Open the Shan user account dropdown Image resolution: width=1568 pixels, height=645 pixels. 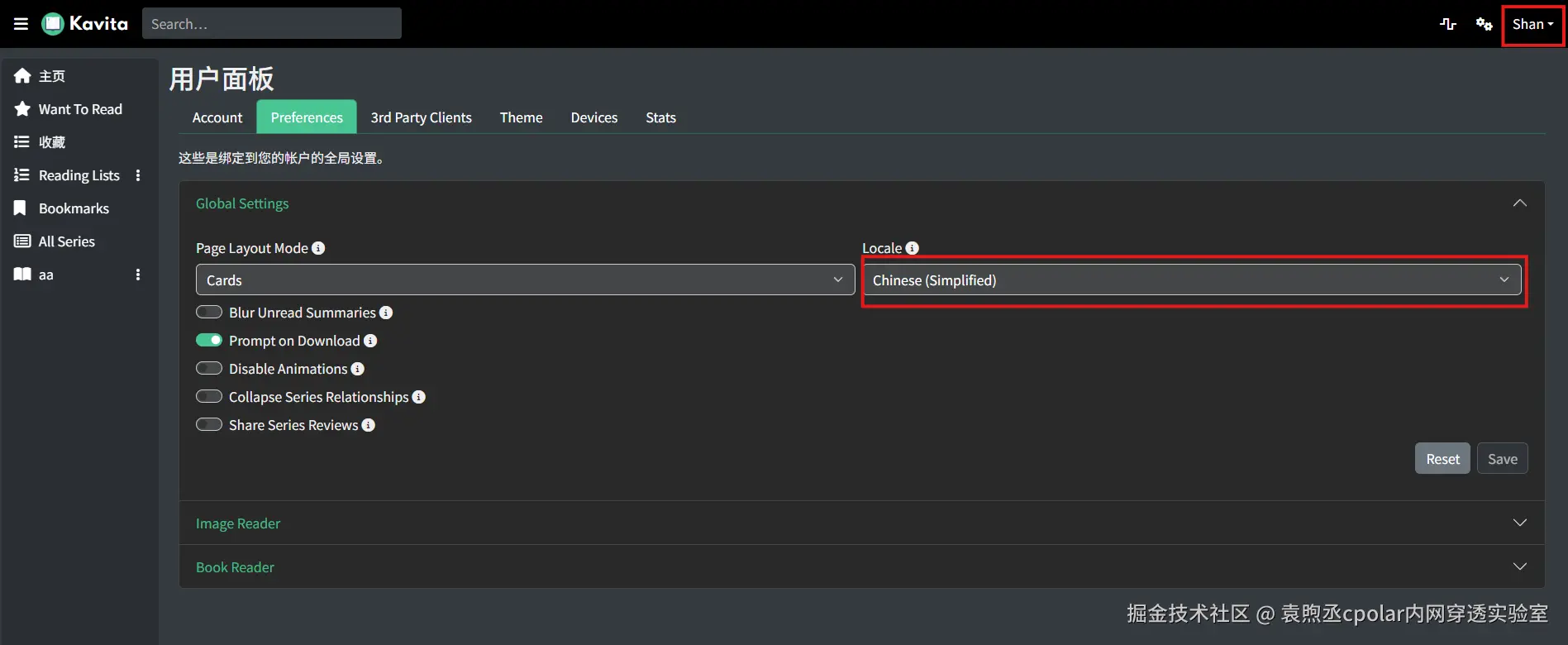point(1532,24)
